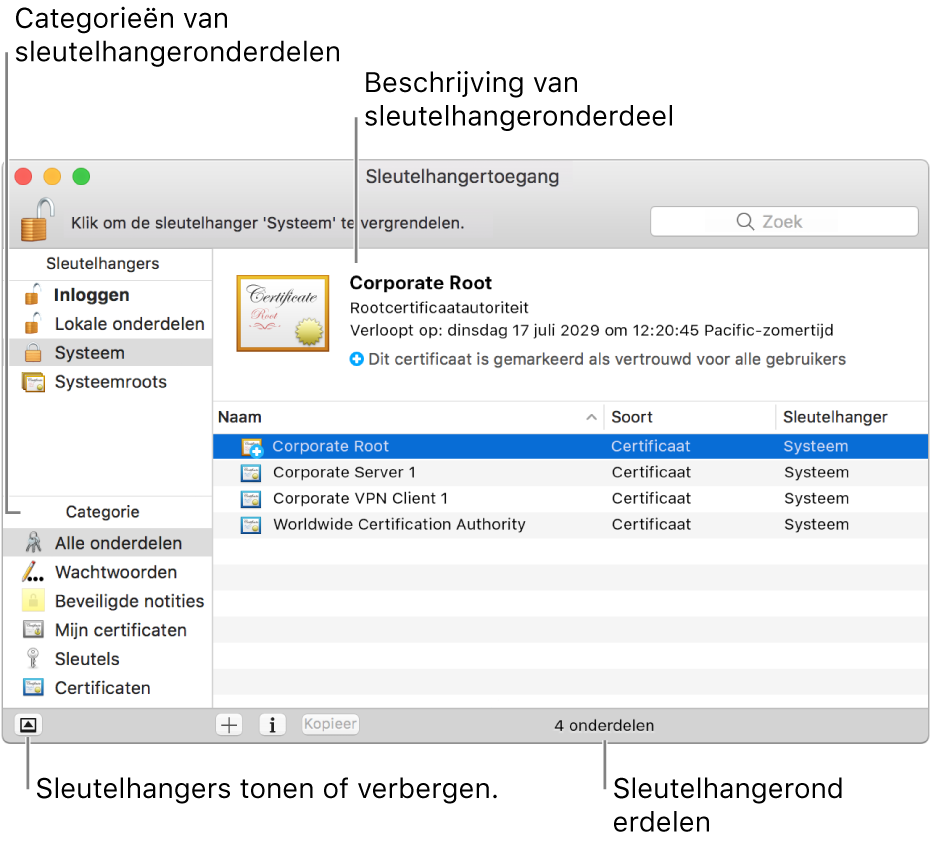The image size is (931, 843).
Task: Zoom the window with the green button
Action: 81,176
